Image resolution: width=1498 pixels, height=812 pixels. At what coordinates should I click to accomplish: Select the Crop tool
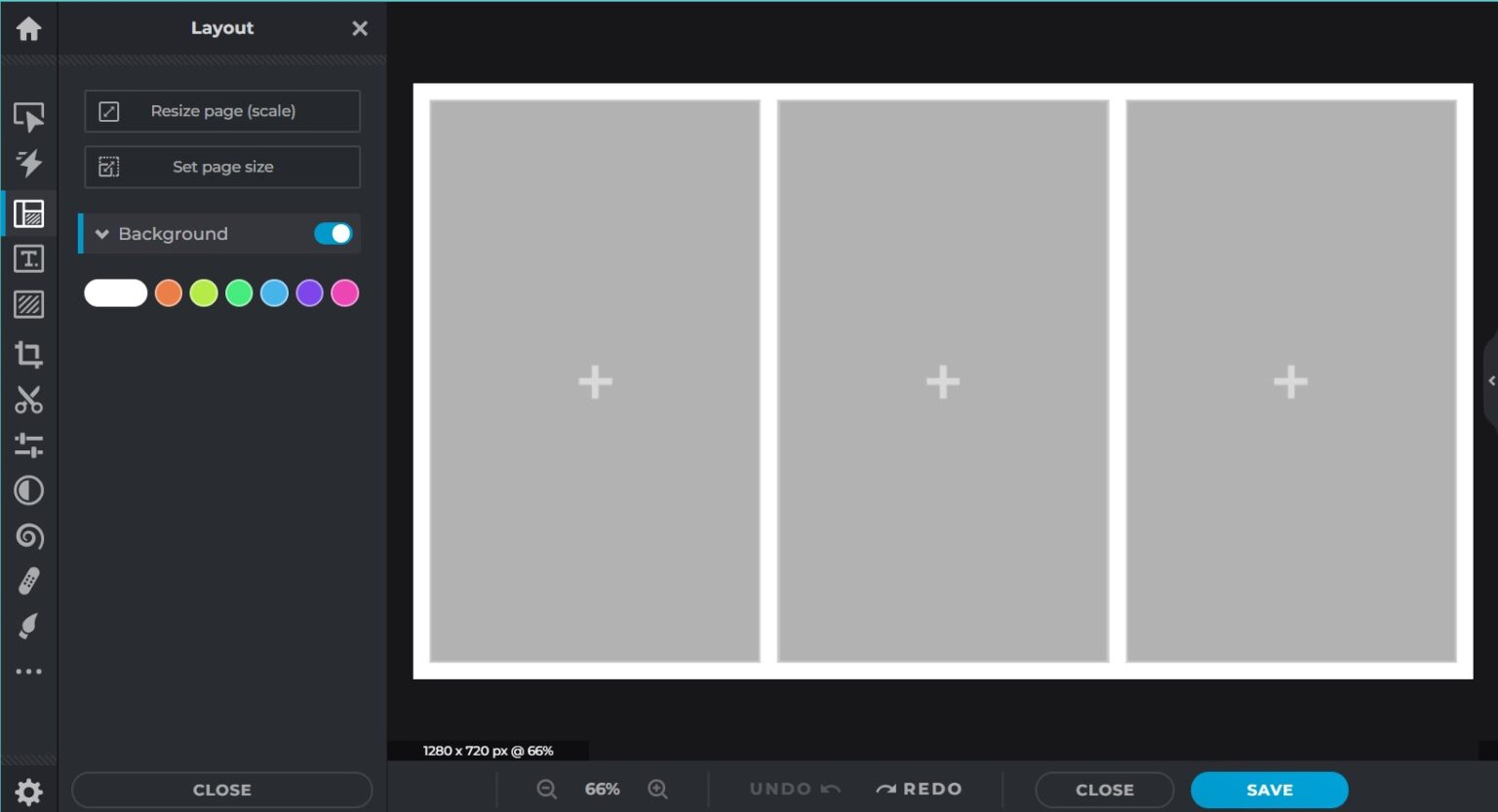28,354
